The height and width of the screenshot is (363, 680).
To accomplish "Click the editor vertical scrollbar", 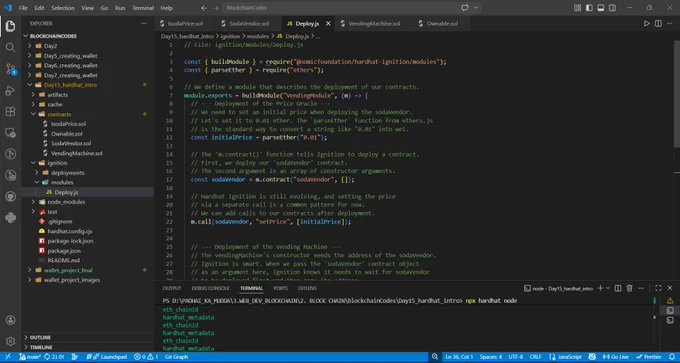I will 677,93.
